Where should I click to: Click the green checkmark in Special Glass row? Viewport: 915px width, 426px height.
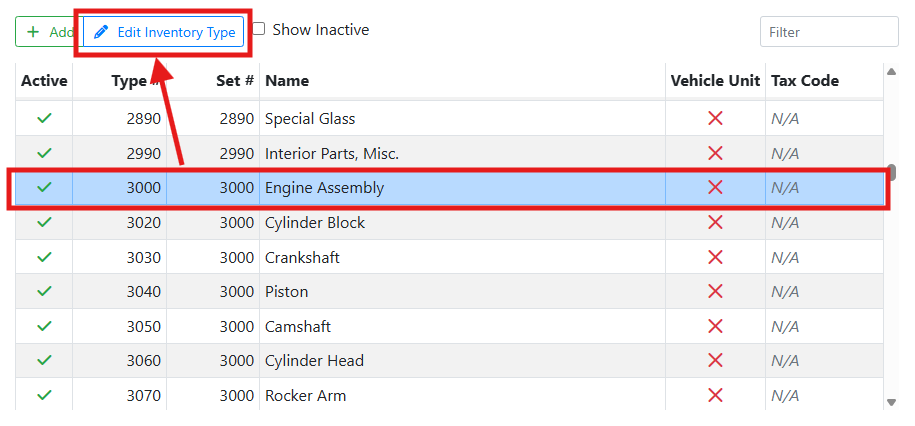(x=44, y=119)
